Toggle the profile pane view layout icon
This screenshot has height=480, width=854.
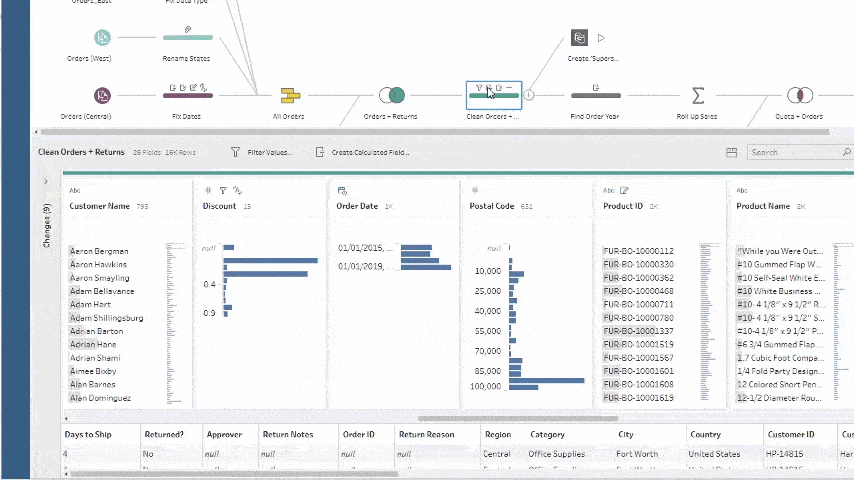(x=731, y=153)
